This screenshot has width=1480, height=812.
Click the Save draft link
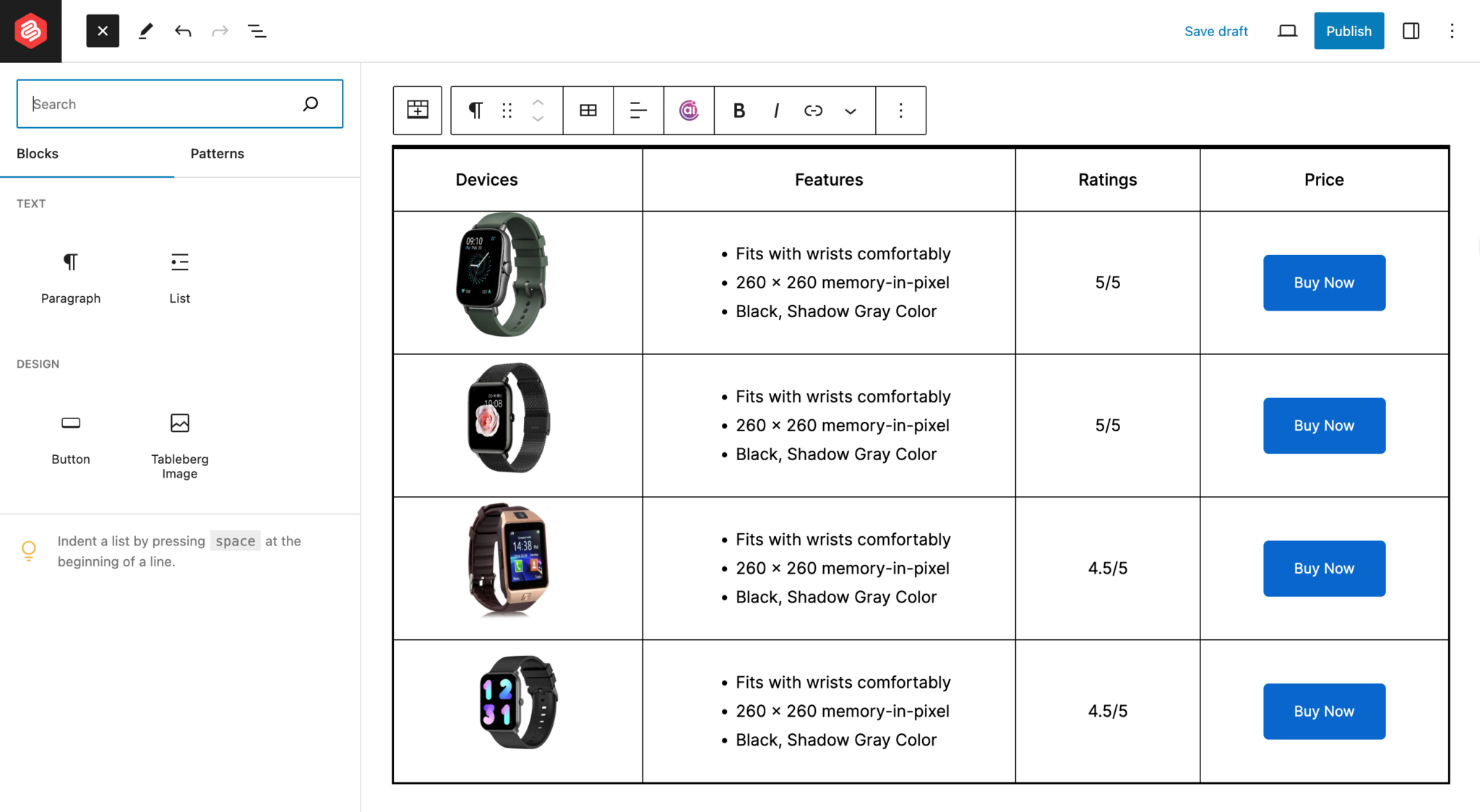click(1216, 31)
